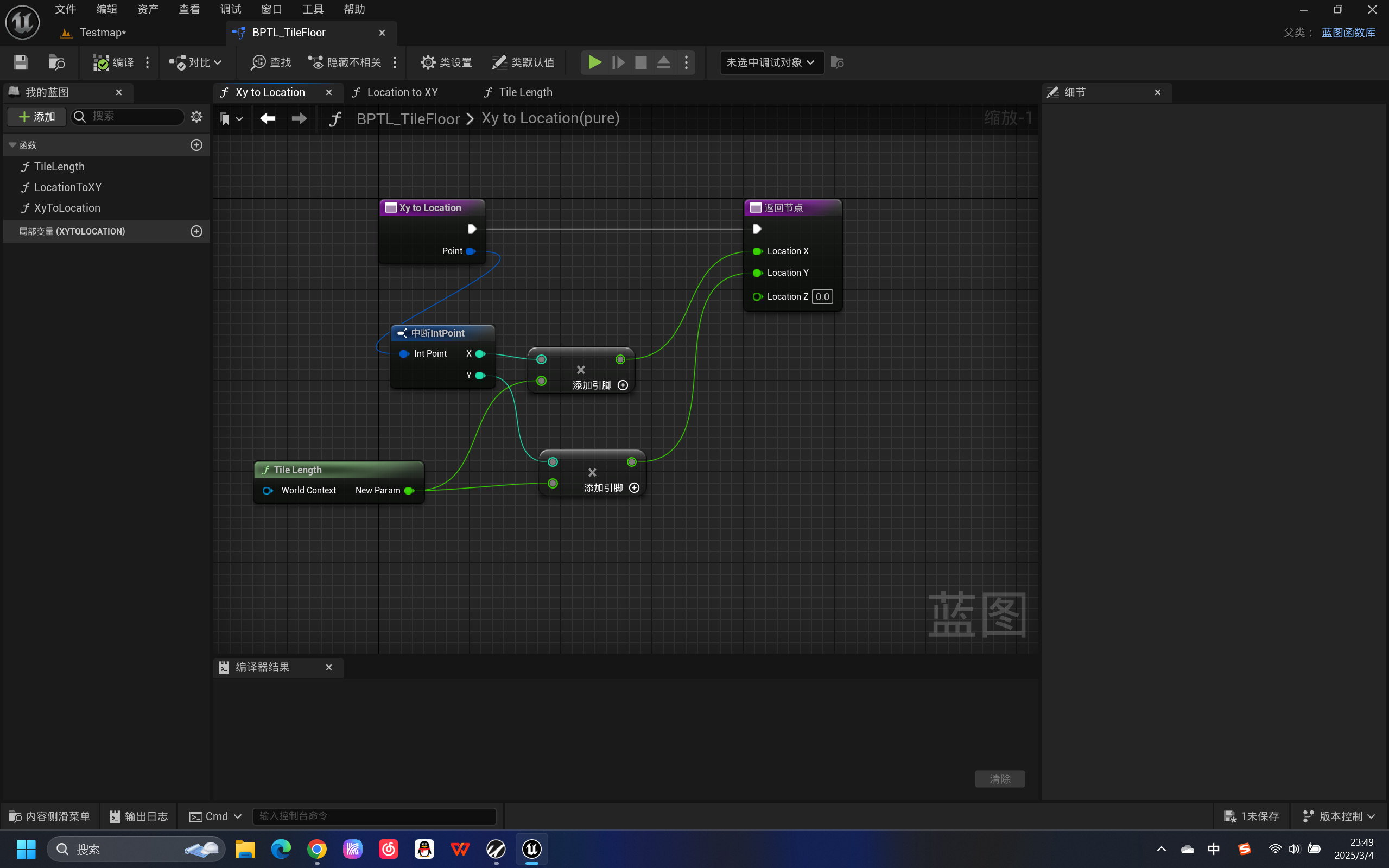Focus the console command input field
This screenshot has width=1389, height=868.
pyautogui.click(x=374, y=816)
